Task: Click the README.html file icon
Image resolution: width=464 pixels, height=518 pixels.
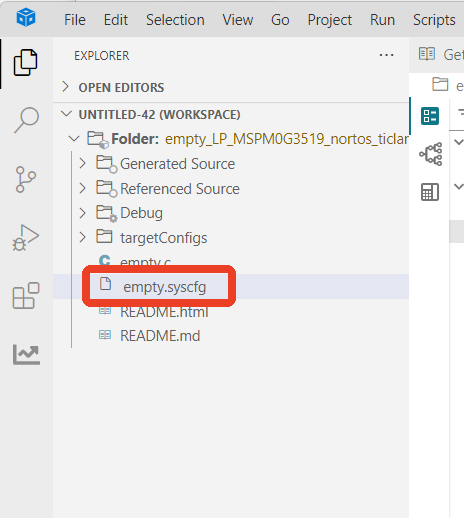Action: point(105,311)
